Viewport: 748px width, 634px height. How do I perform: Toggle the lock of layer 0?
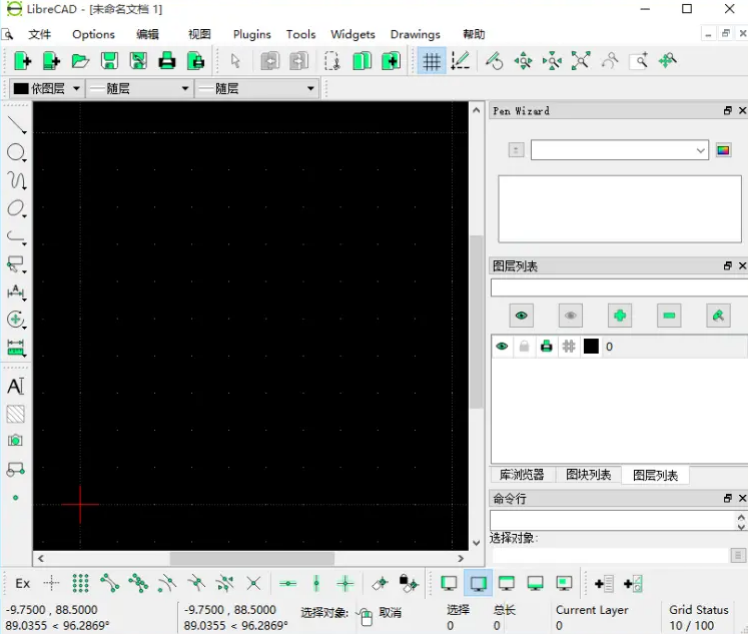[x=524, y=346]
